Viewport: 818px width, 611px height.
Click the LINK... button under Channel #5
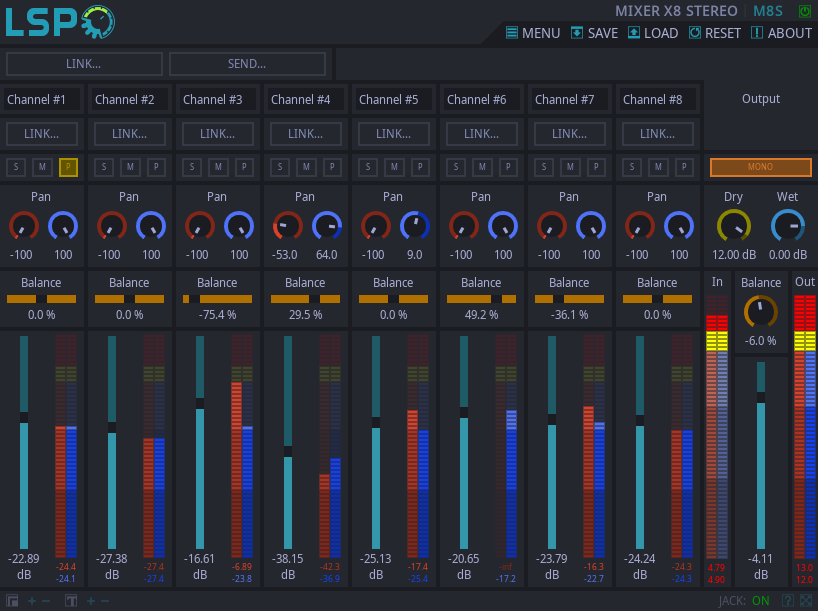394,134
